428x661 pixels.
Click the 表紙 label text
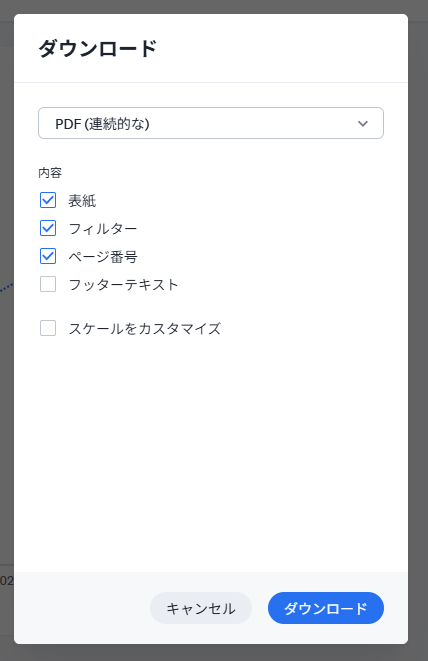coord(82,201)
